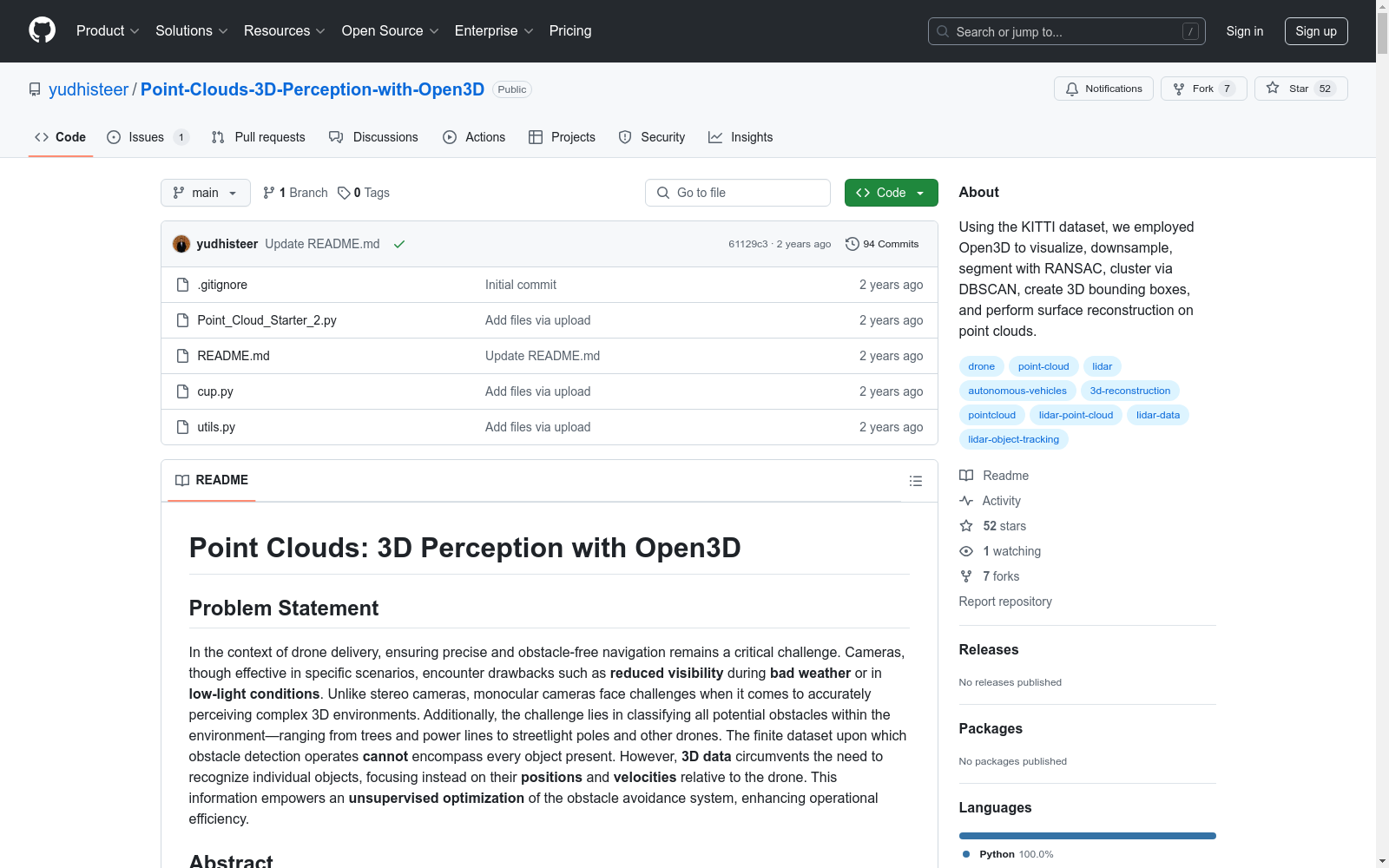This screenshot has height=868, width=1389.
Task: Click the yudhisteer avatar in commit row
Action: click(x=181, y=244)
